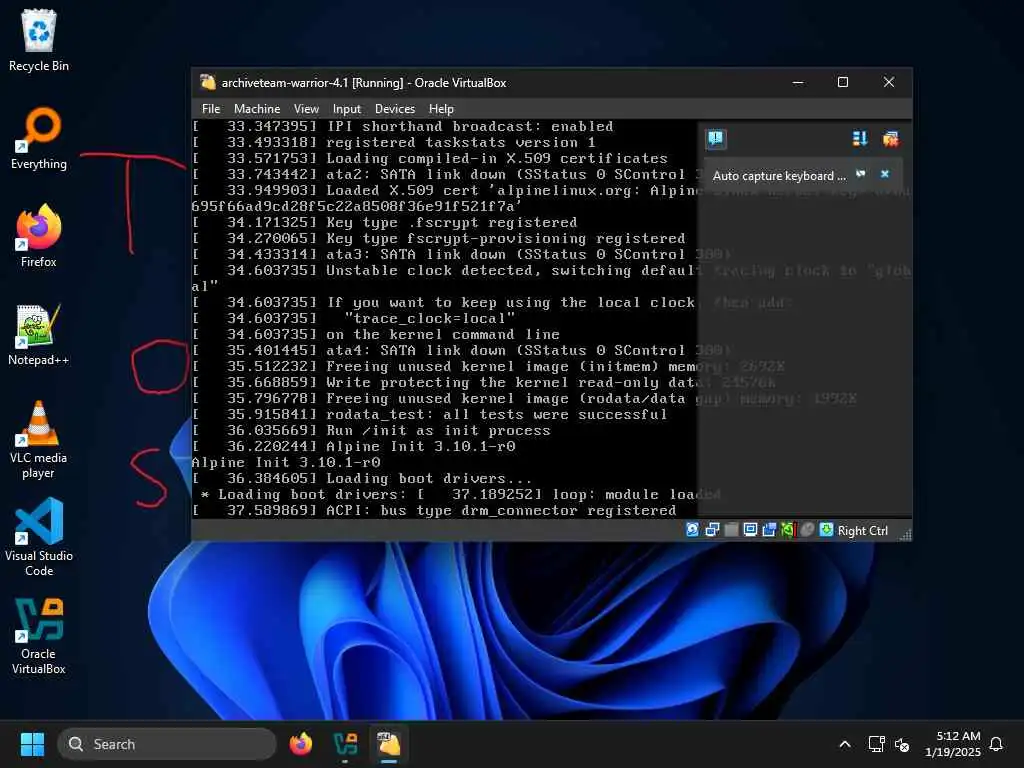The width and height of the screenshot is (1024, 768).
Task: Select the Everything desktop shortcut
Action: [x=39, y=138]
